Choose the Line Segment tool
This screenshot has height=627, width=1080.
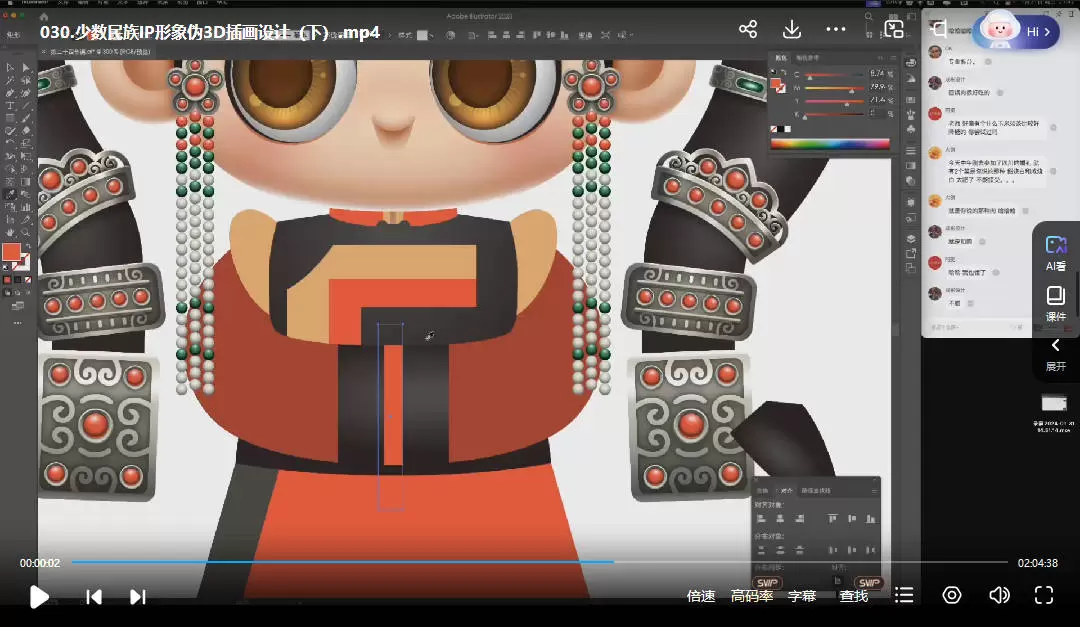[26, 105]
